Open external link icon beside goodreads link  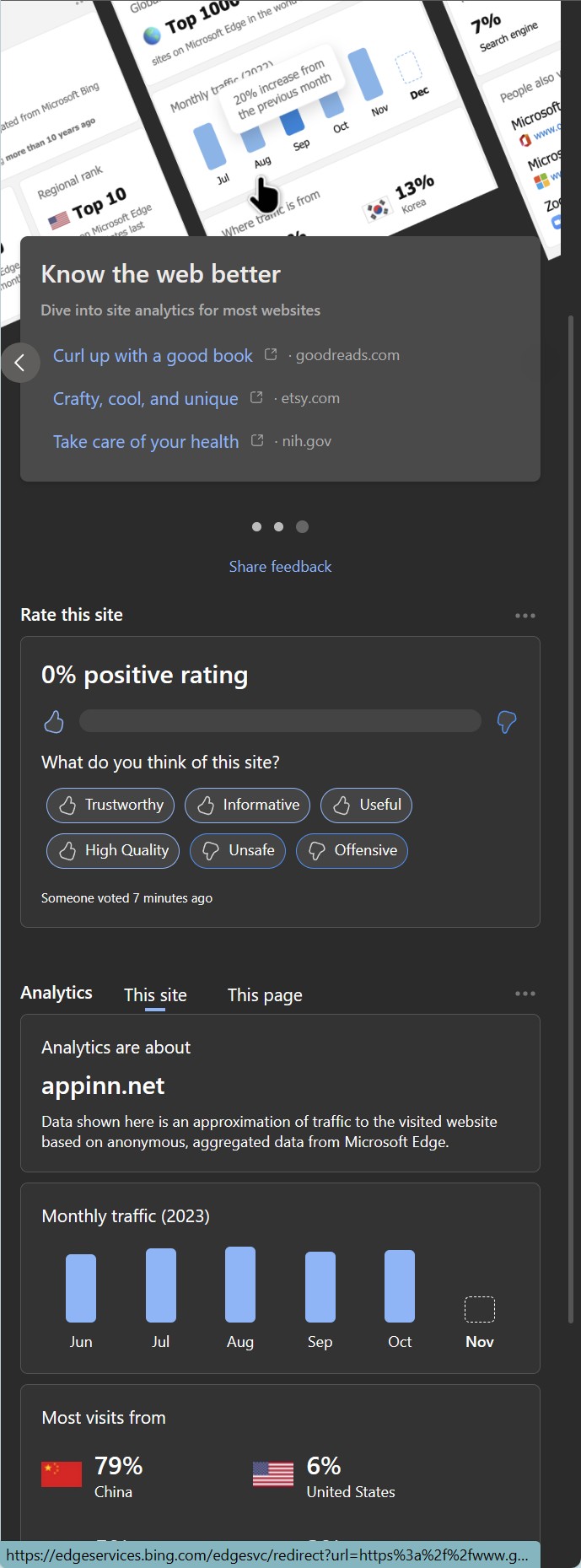tap(271, 354)
